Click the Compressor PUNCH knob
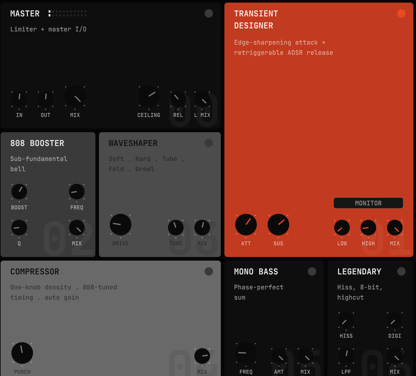The height and width of the screenshot is (376, 416). pos(22,353)
